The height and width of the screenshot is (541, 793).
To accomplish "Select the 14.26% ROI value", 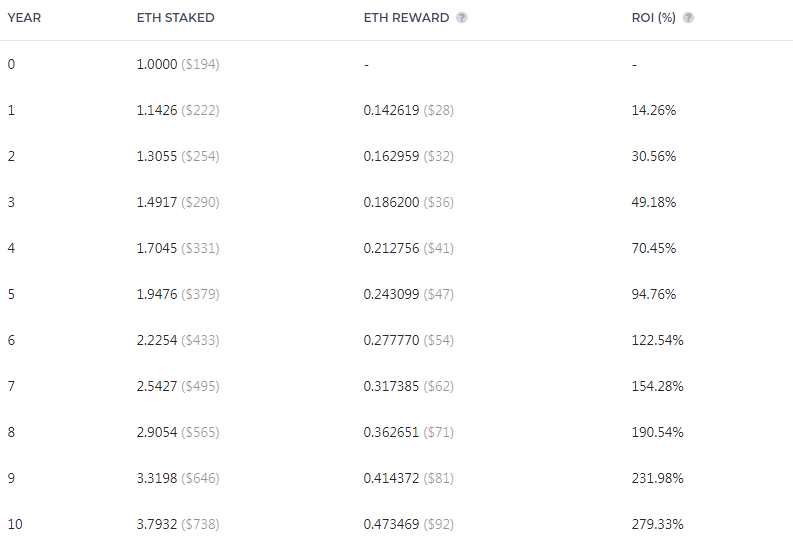I will [654, 110].
